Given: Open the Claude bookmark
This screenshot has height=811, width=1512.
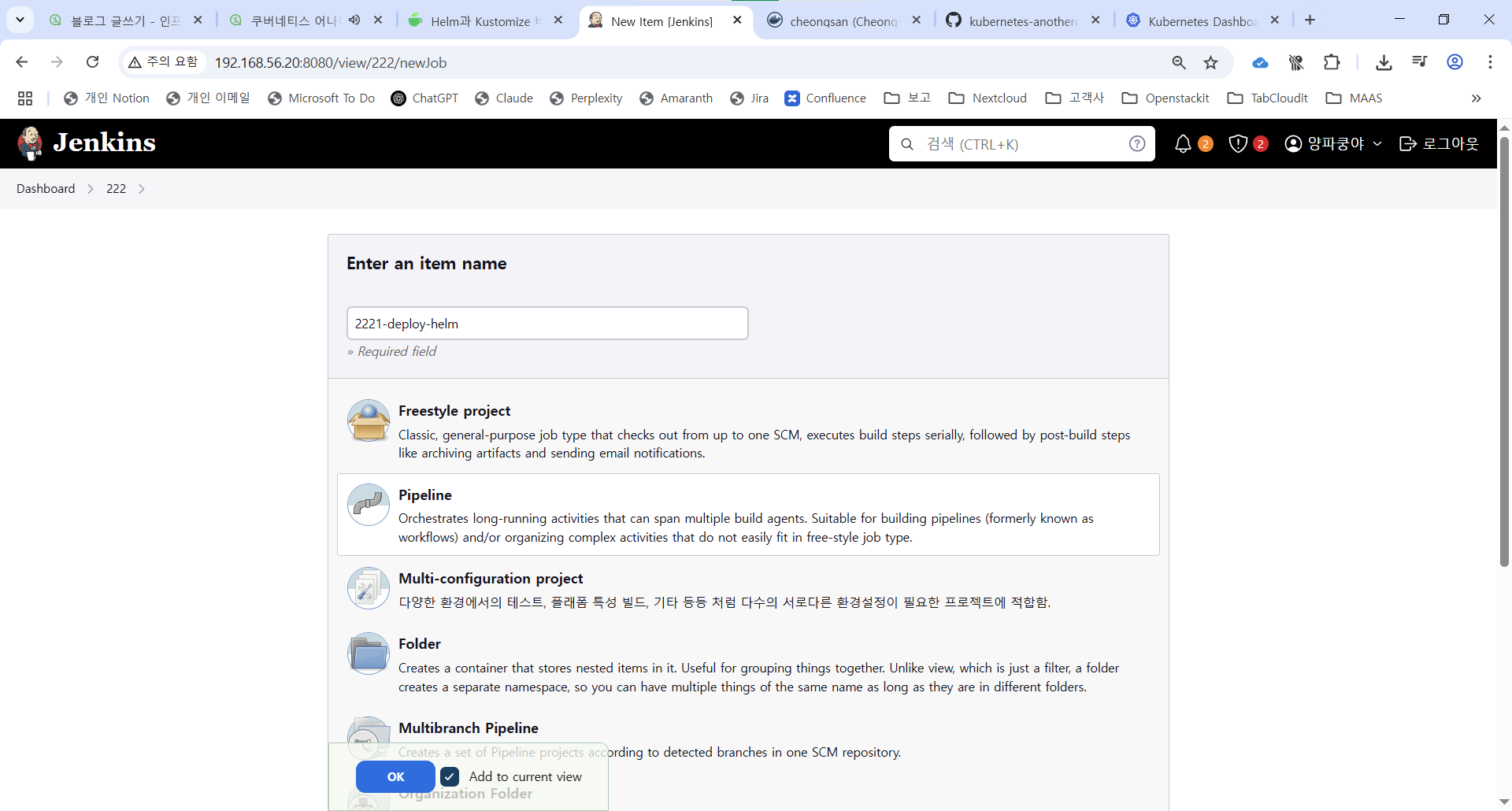Looking at the screenshot, I should (x=504, y=98).
